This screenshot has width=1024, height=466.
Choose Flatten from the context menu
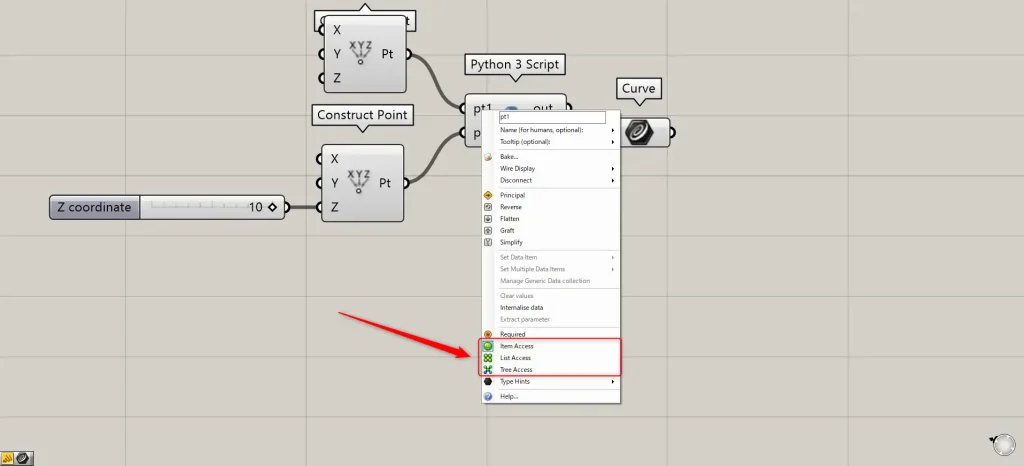(509, 218)
